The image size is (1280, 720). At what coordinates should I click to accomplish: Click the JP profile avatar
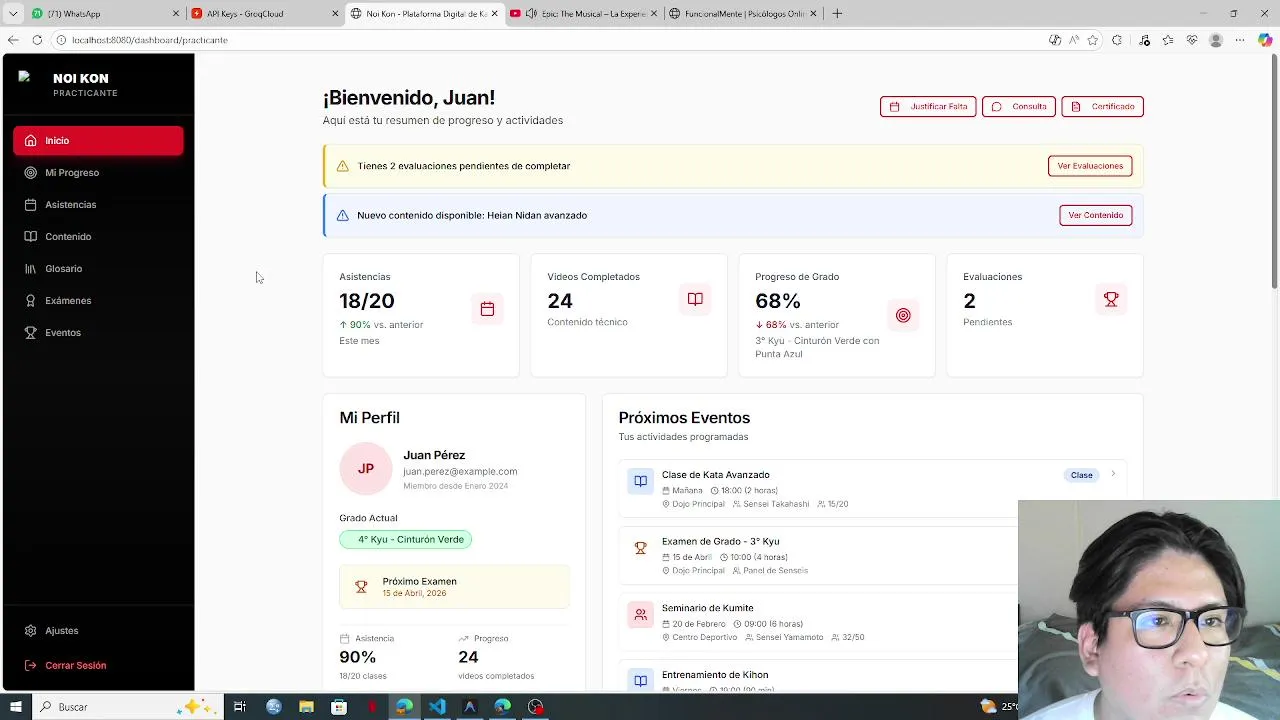coord(366,468)
